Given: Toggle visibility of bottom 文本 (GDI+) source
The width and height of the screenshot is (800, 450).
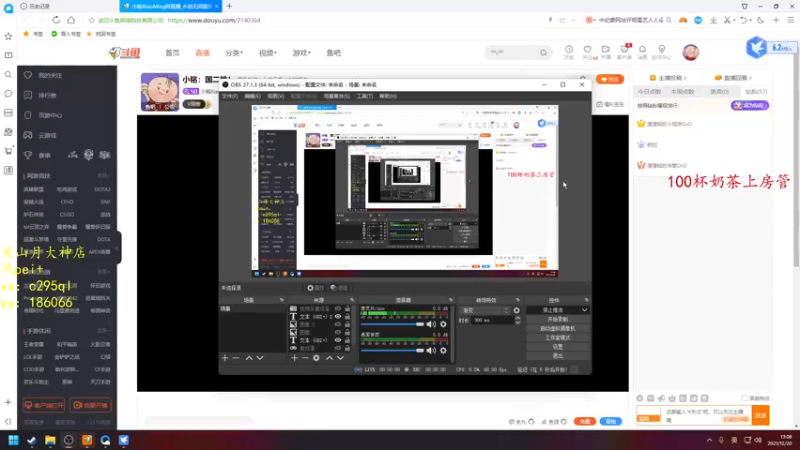Looking at the screenshot, I should coord(338,340).
